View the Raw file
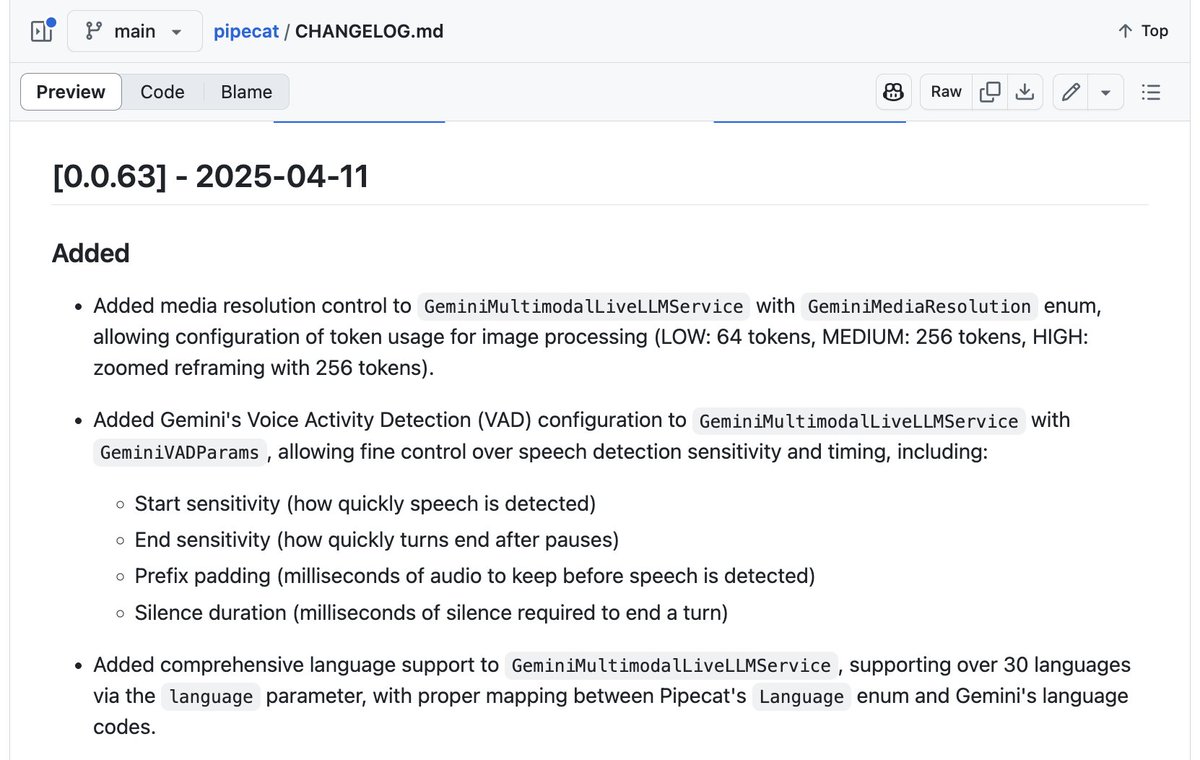The height and width of the screenshot is (760, 1200). point(946,92)
